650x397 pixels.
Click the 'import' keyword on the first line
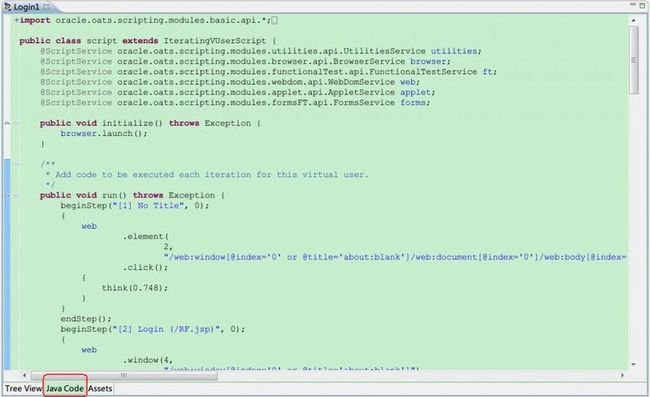tap(35, 20)
